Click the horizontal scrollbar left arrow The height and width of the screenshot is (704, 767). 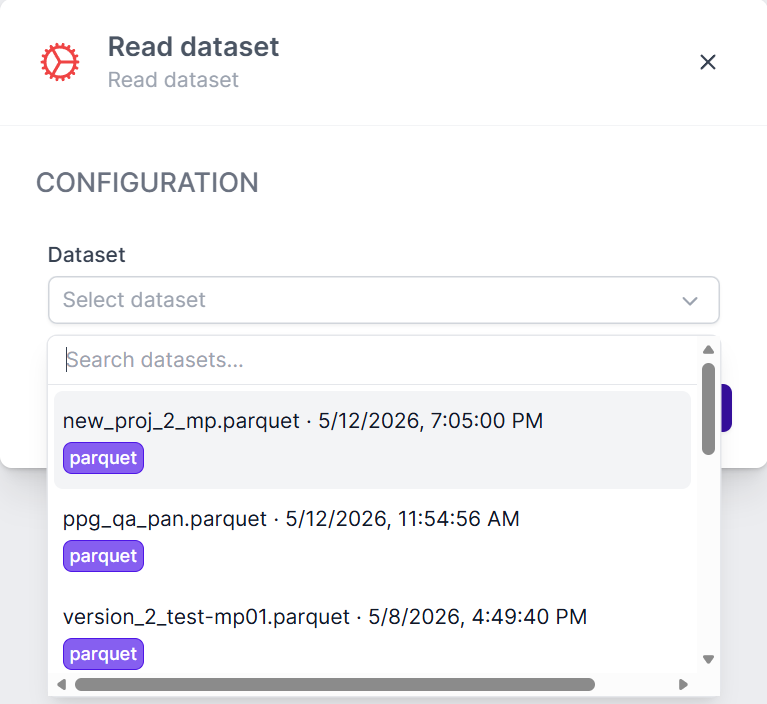pyautogui.click(x=62, y=684)
